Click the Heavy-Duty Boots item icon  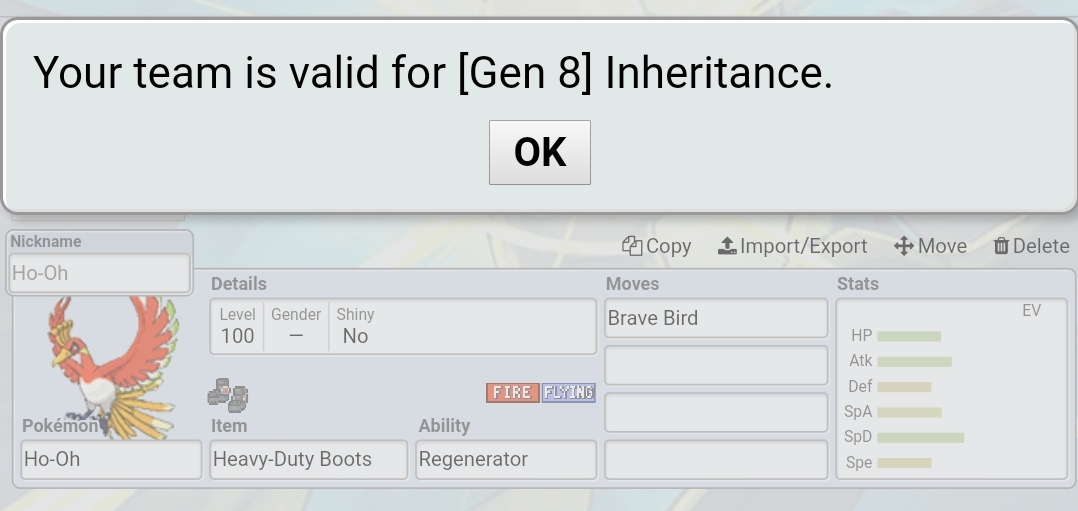coord(228,395)
